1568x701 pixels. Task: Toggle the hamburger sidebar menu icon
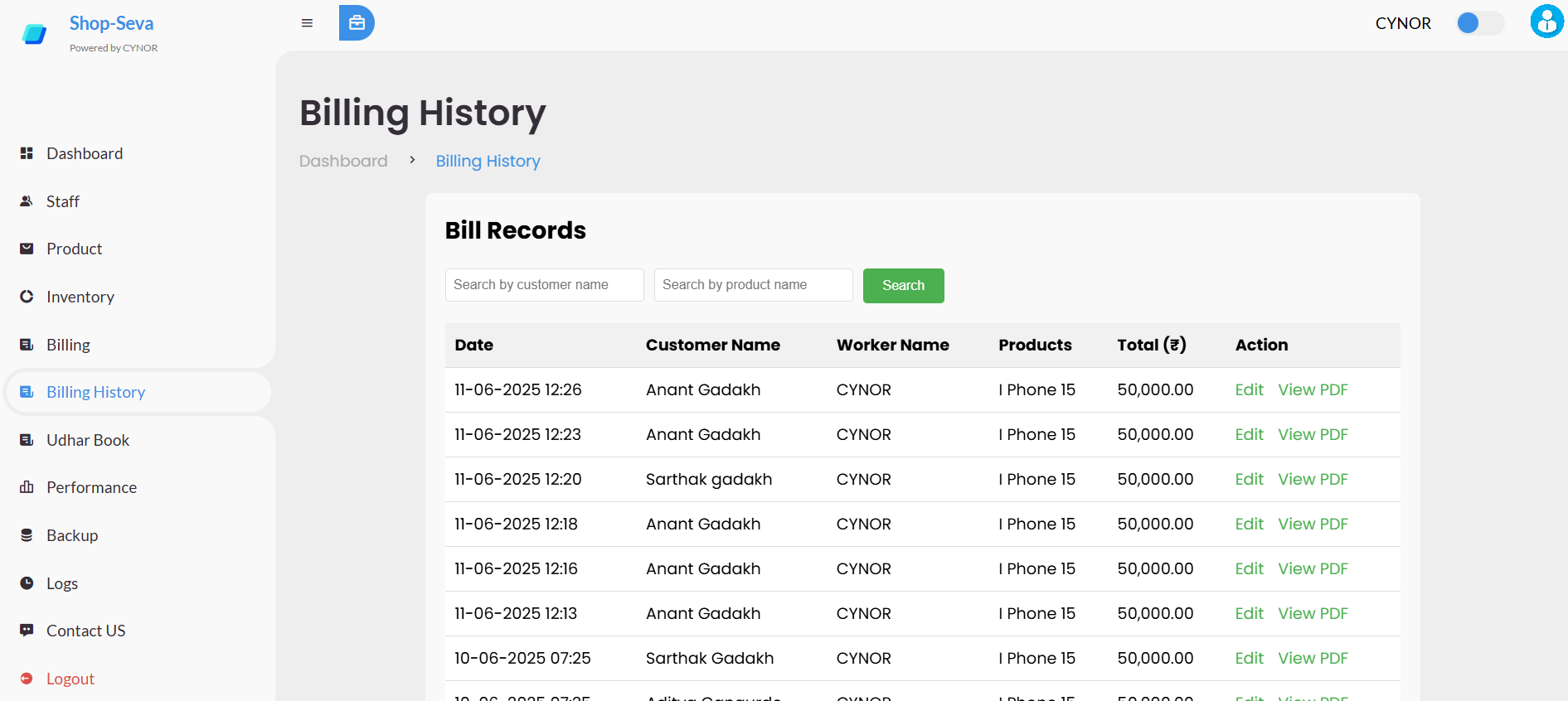307,23
